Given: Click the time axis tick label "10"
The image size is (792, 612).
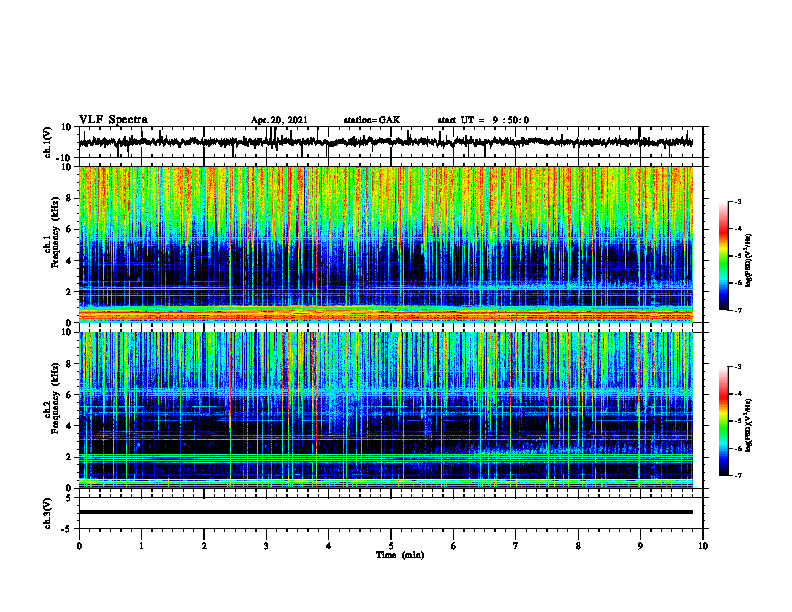Looking at the screenshot, I should (x=703, y=546).
